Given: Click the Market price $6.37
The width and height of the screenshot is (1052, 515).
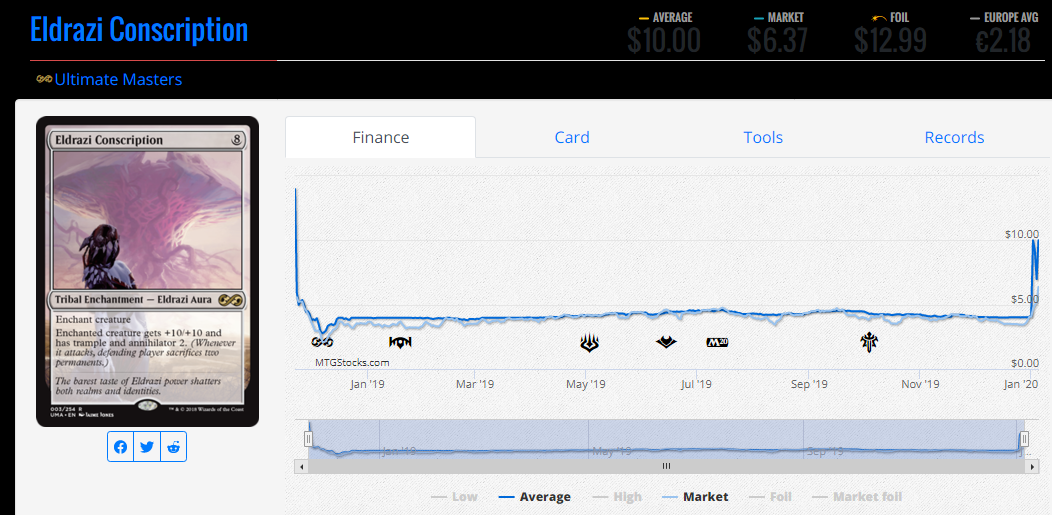Looking at the screenshot, I should 778,41.
